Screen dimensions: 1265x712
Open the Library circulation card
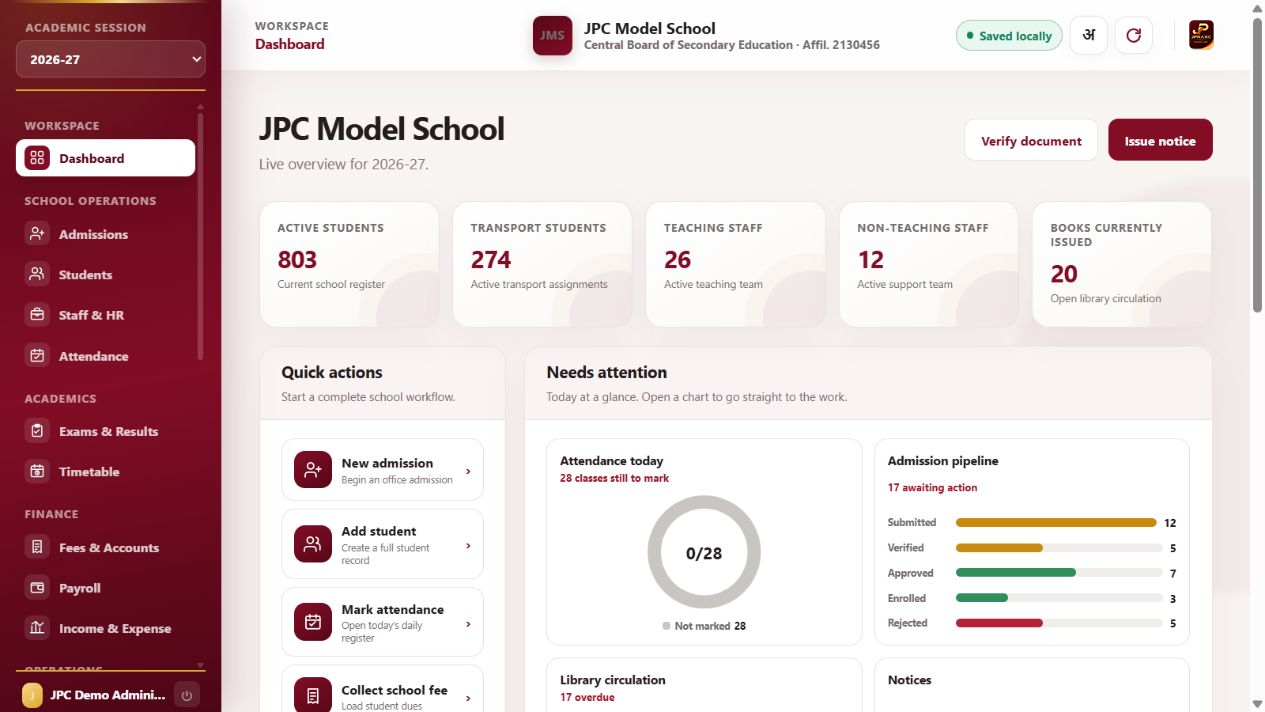(704, 684)
